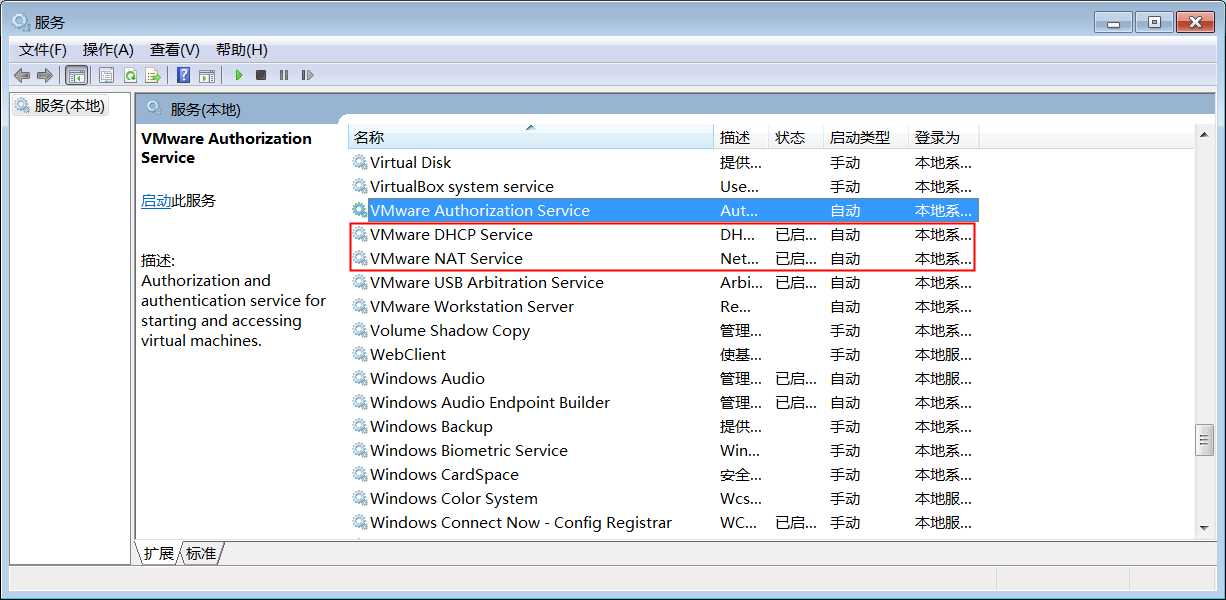Click the gear icon of VMware Authorization Service row
Screen dimensions: 1226x600
360,210
